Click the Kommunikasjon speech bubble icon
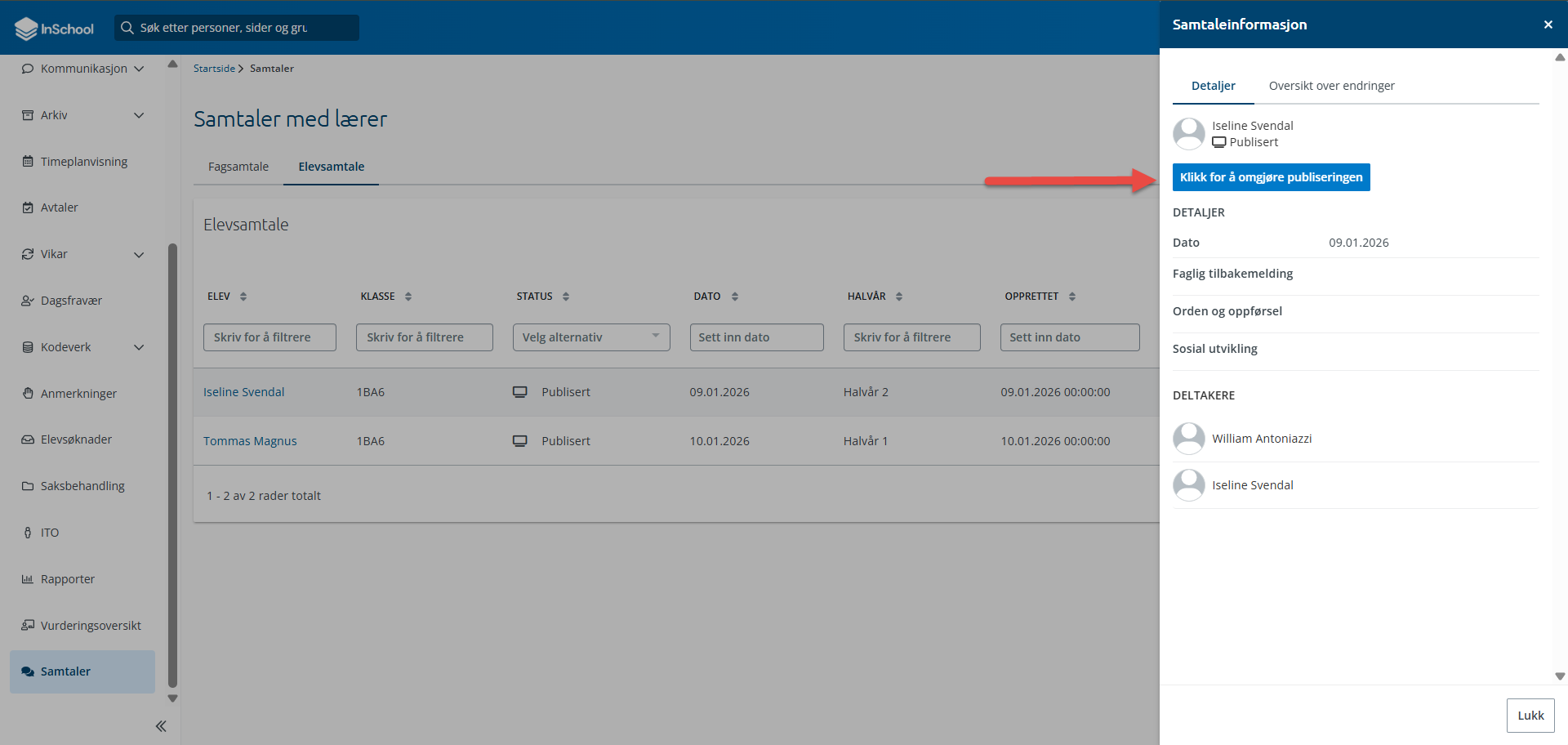 tap(28, 69)
